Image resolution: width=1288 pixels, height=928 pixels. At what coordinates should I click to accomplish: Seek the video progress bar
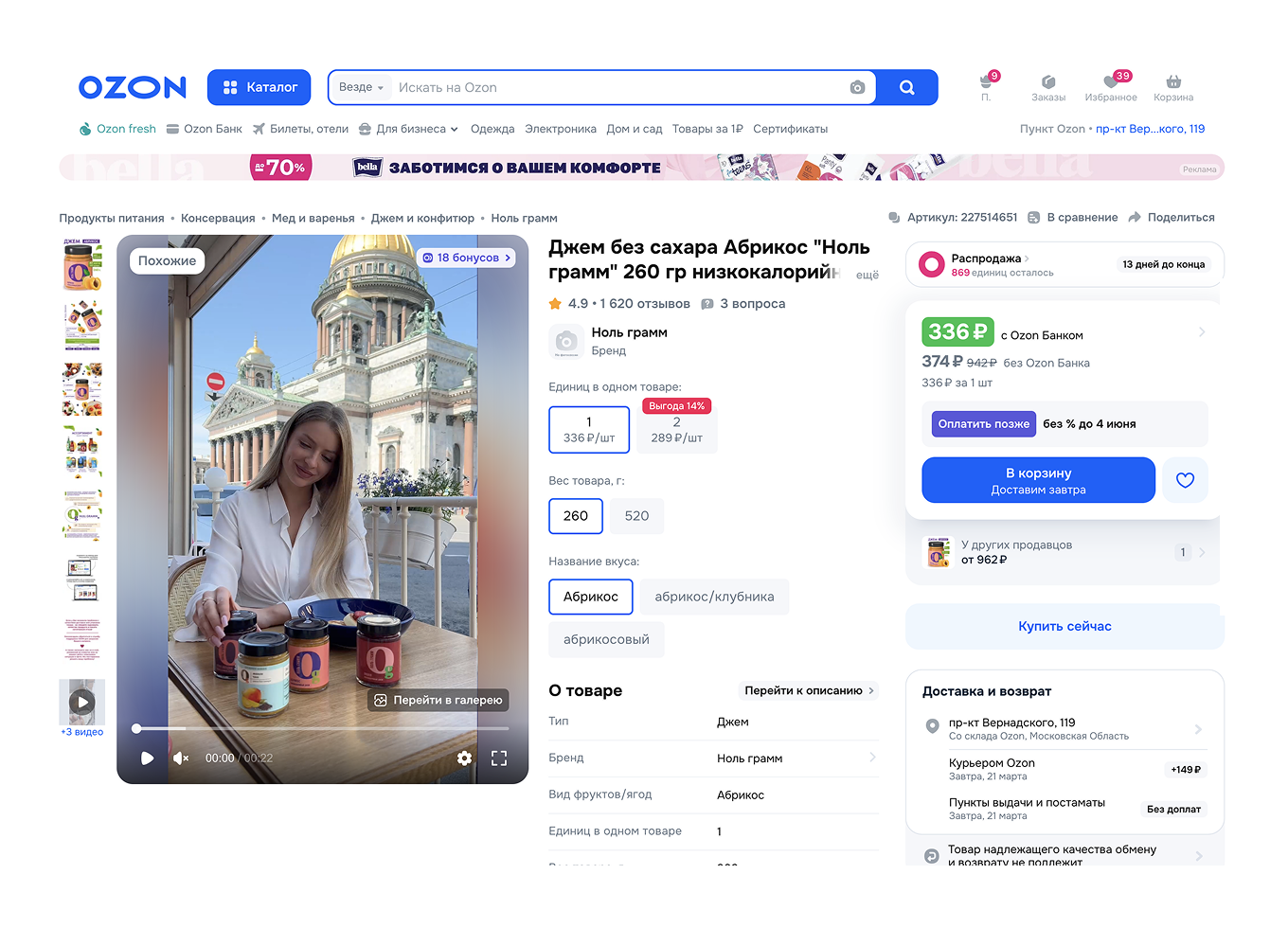322,728
